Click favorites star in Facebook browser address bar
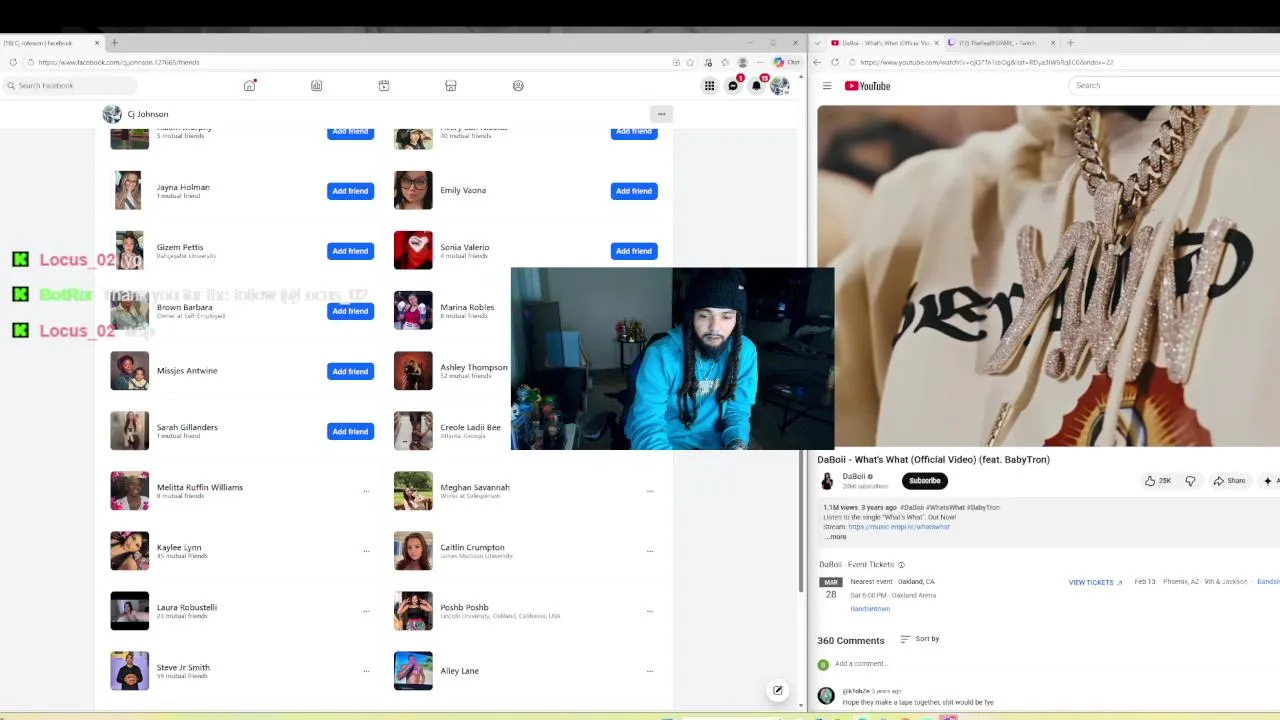 [690, 62]
